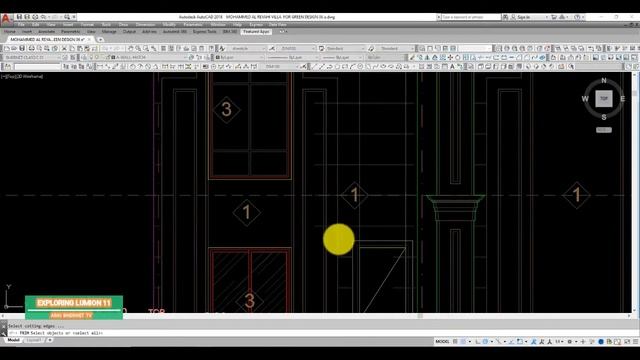Click the scissors Cut icon in Standard toolbar
This screenshot has height=360, width=640.
click(x=64, y=49)
